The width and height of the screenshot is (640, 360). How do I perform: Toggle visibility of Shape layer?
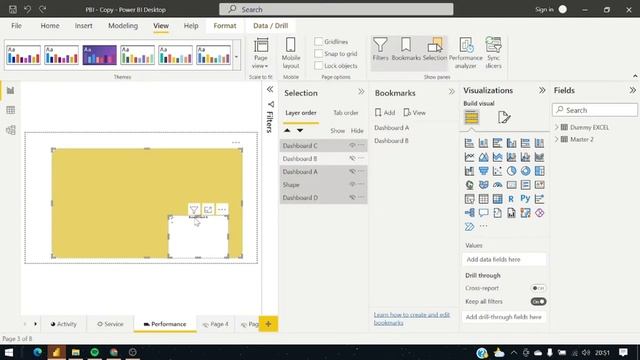tap(352, 184)
